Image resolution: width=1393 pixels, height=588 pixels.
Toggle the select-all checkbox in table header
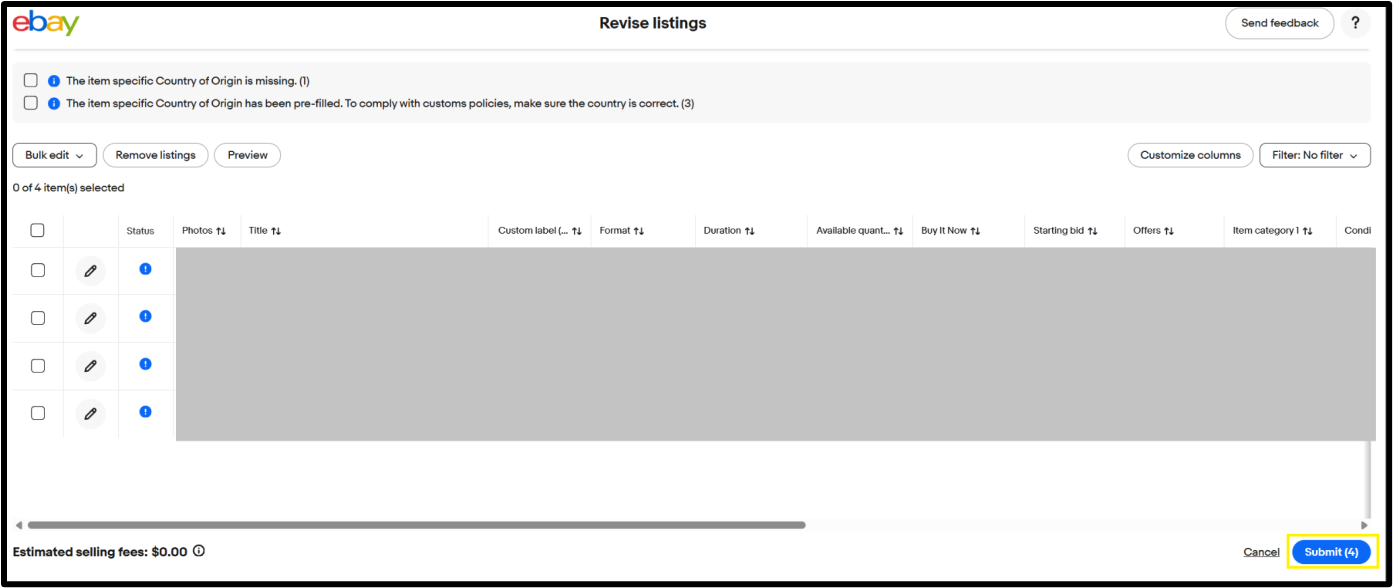pos(38,231)
